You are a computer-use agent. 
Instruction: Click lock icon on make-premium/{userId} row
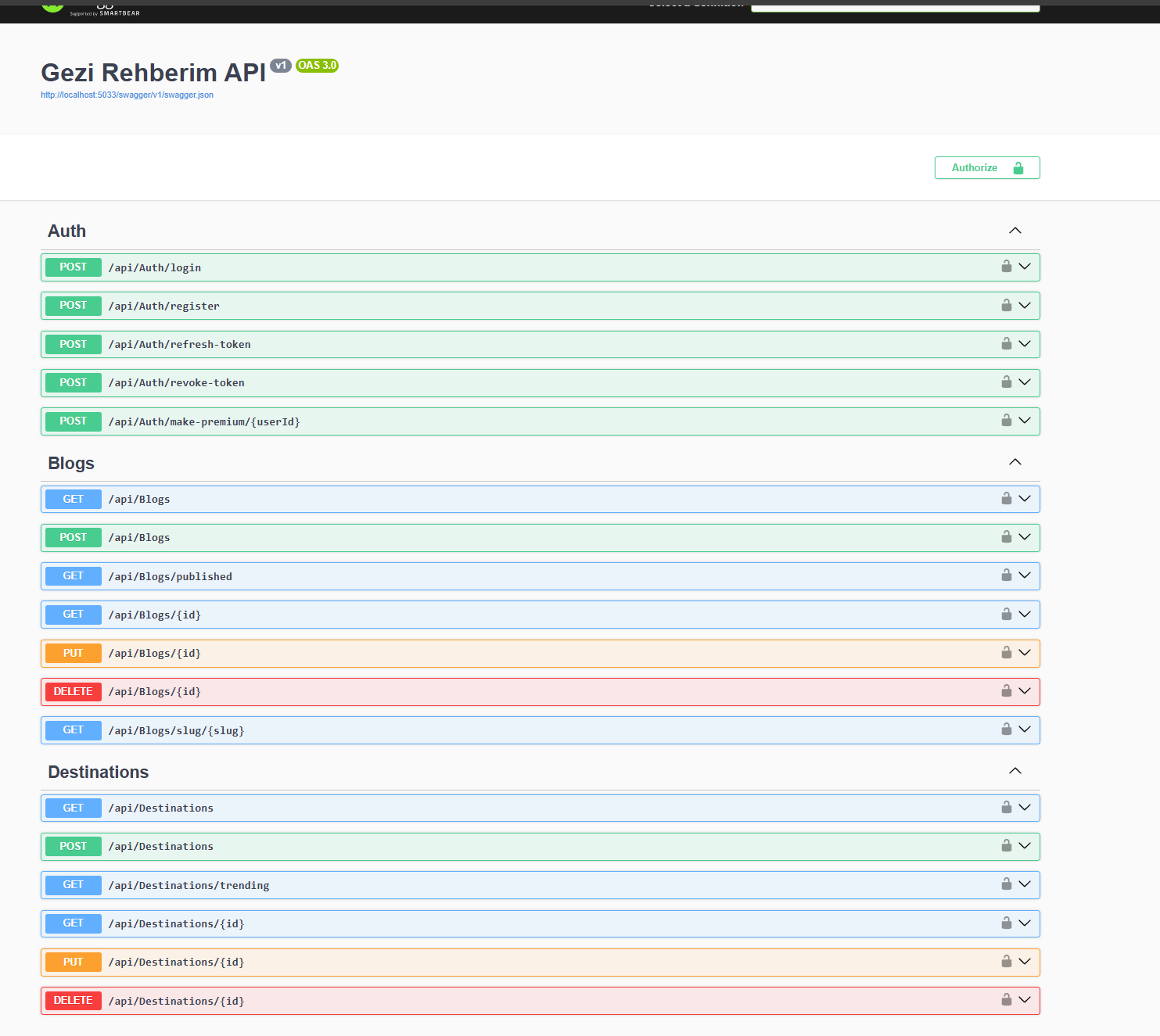pos(1007,421)
